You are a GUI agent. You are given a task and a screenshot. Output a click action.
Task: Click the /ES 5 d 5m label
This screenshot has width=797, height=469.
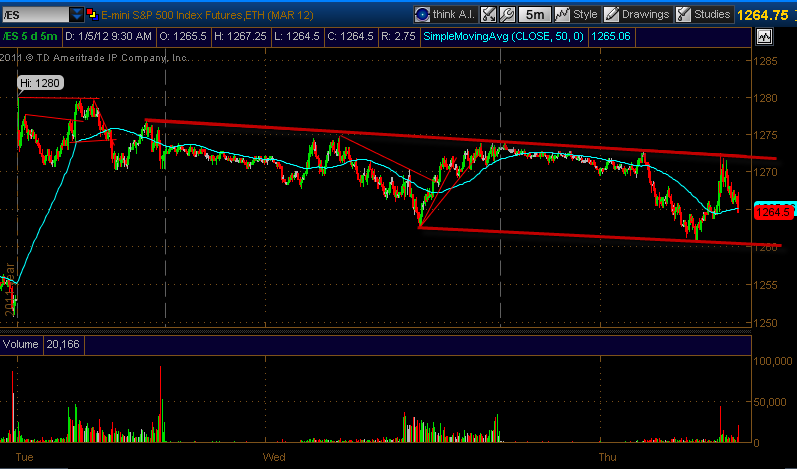[30, 37]
